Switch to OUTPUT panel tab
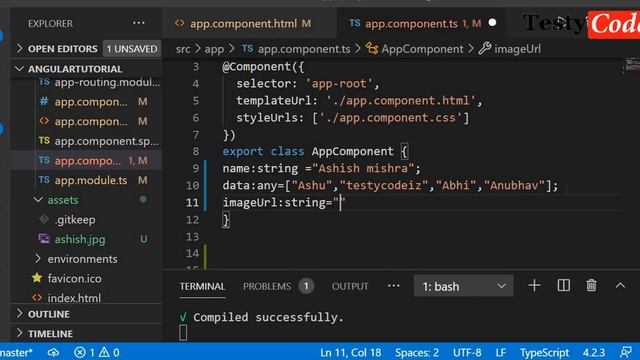Viewport: 640px width, 360px height. tap(350, 287)
